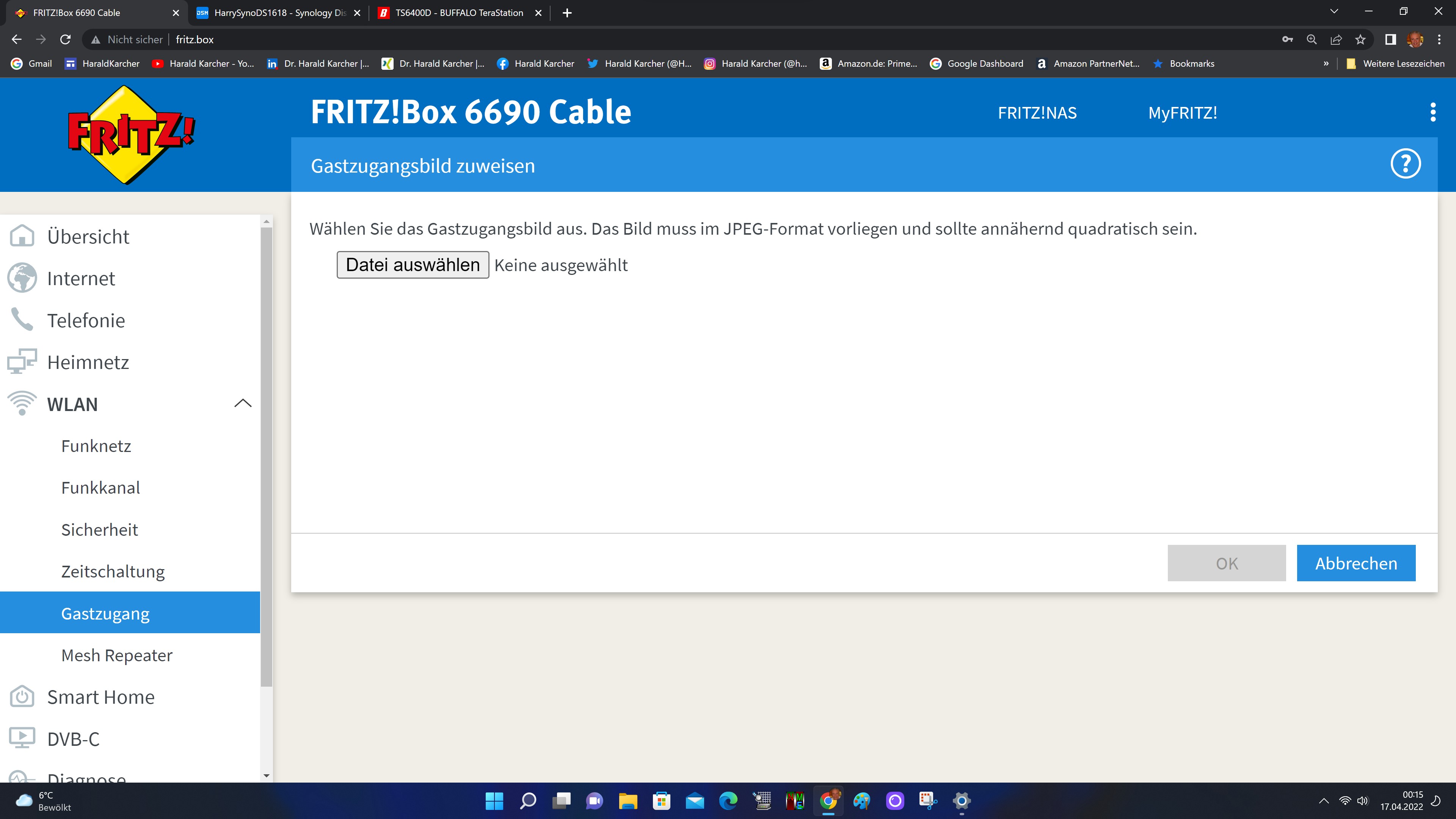Click the Datei auswählen button
This screenshot has height=819, width=1456.
(413, 265)
